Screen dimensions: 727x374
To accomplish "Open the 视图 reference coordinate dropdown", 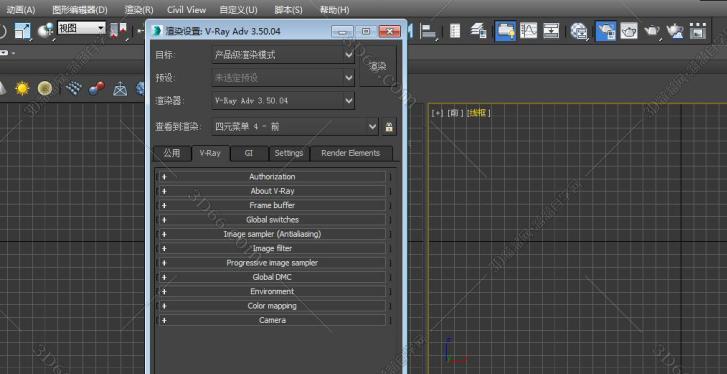I will pyautogui.click(x=82, y=28).
